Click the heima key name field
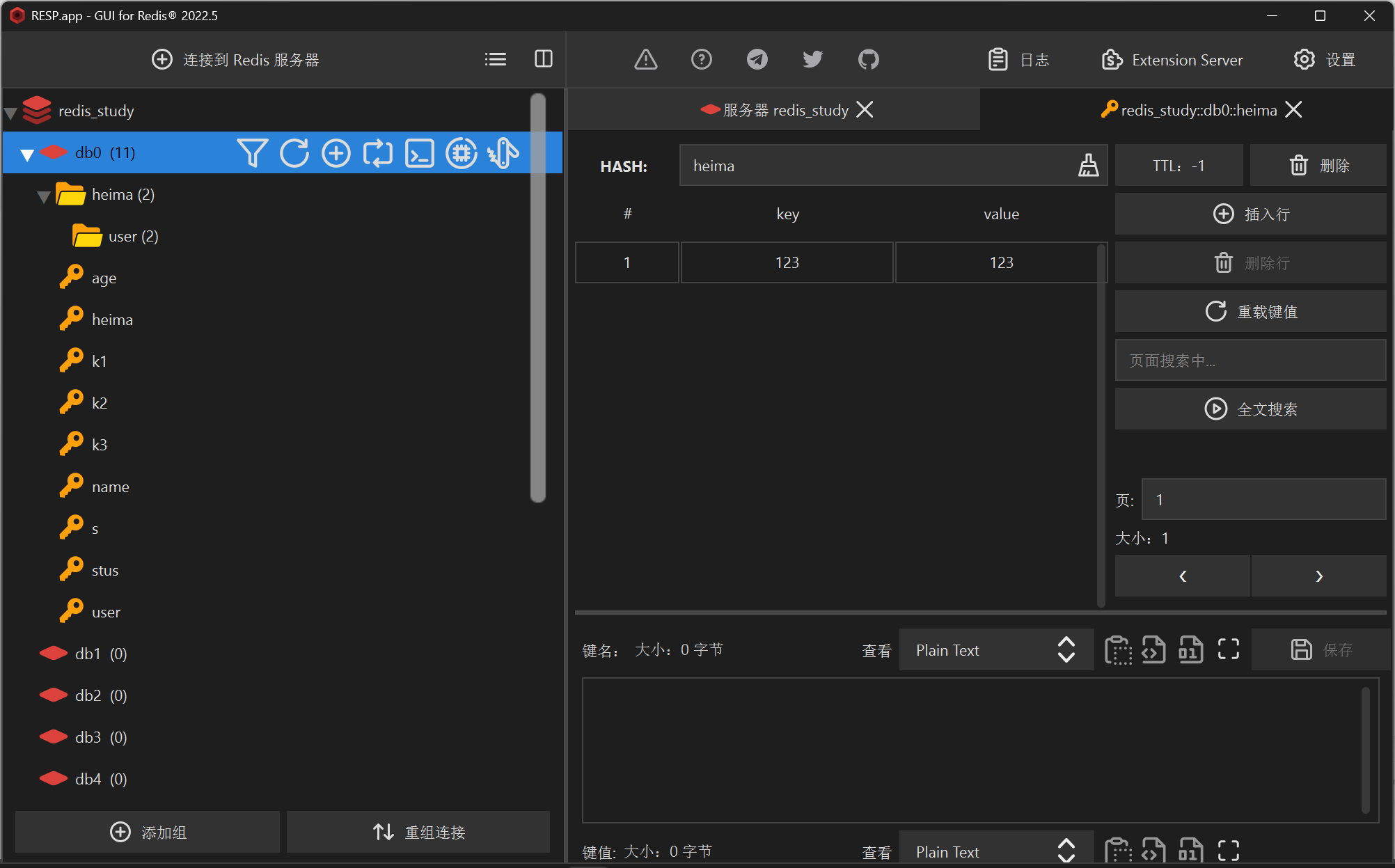The image size is (1395, 868). click(893, 166)
